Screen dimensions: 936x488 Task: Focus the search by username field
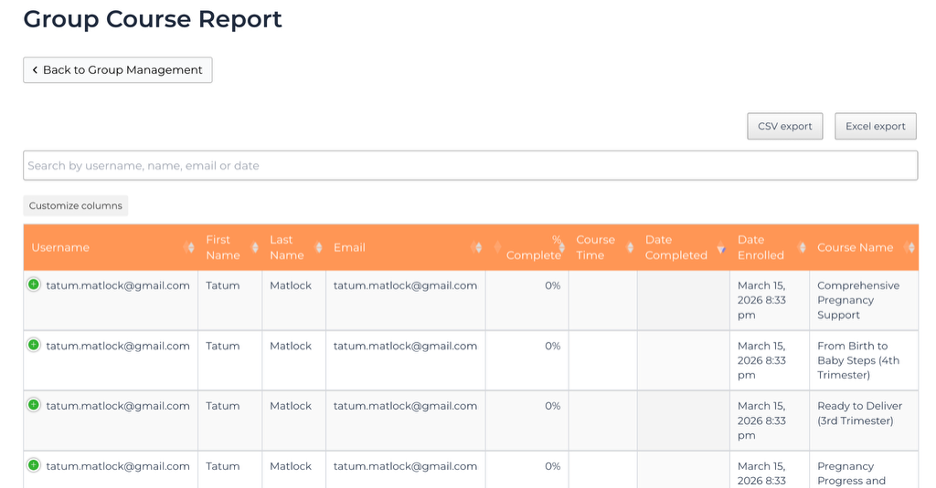[470, 165]
